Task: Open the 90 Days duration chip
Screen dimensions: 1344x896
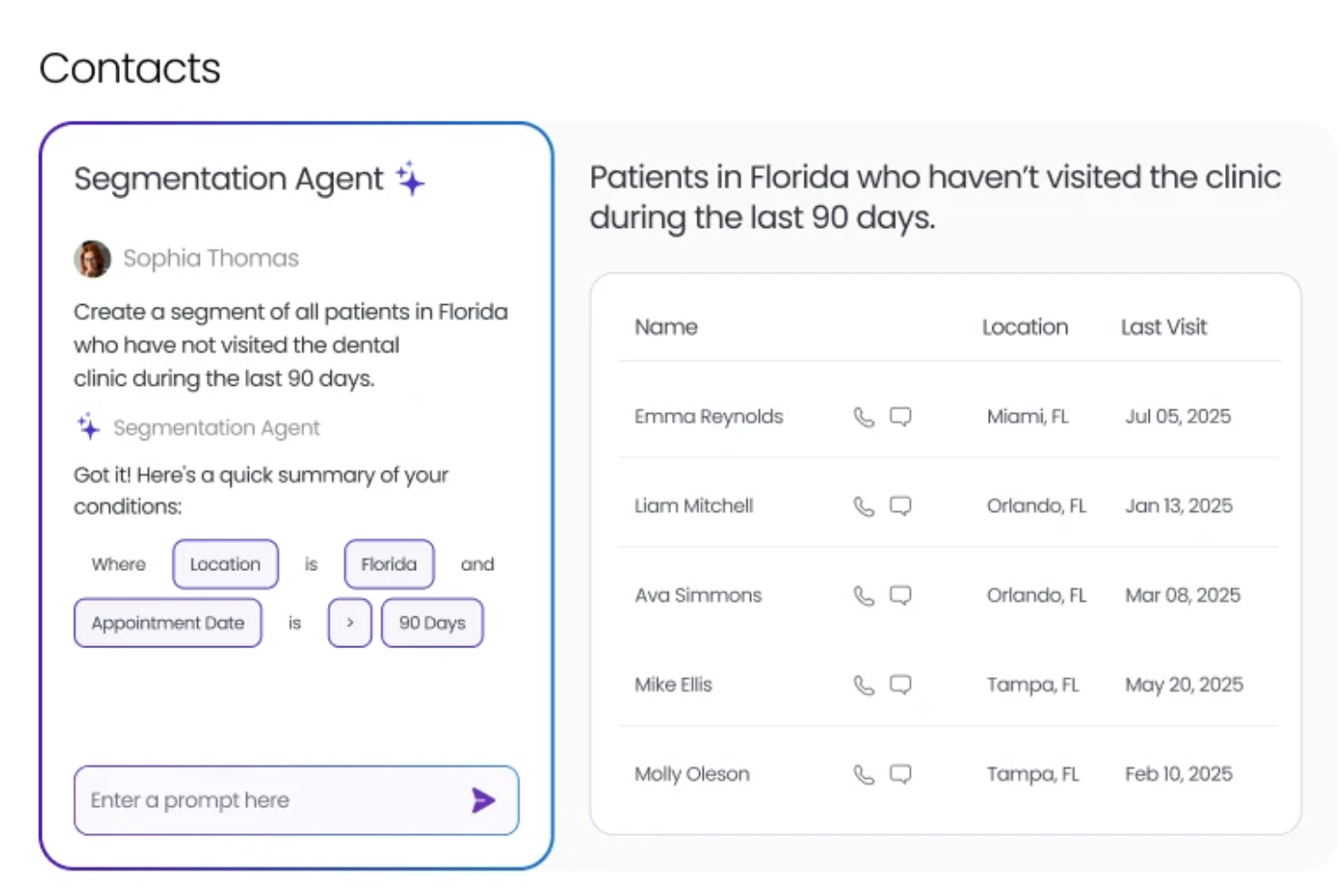Action: 432,623
